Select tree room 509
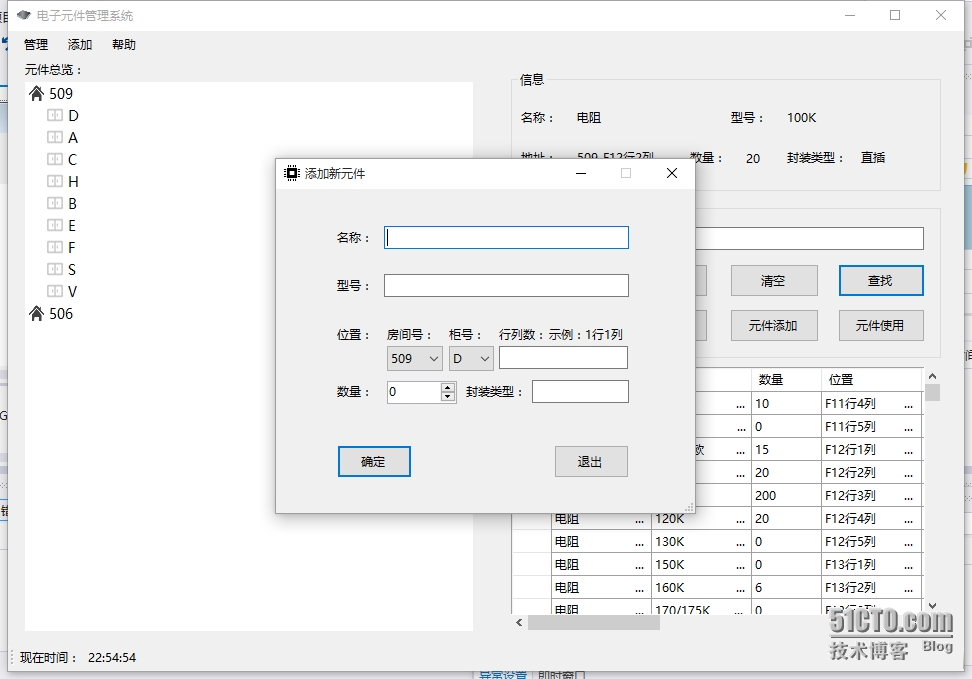The height and width of the screenshot is (679, 972). (61, 94)
